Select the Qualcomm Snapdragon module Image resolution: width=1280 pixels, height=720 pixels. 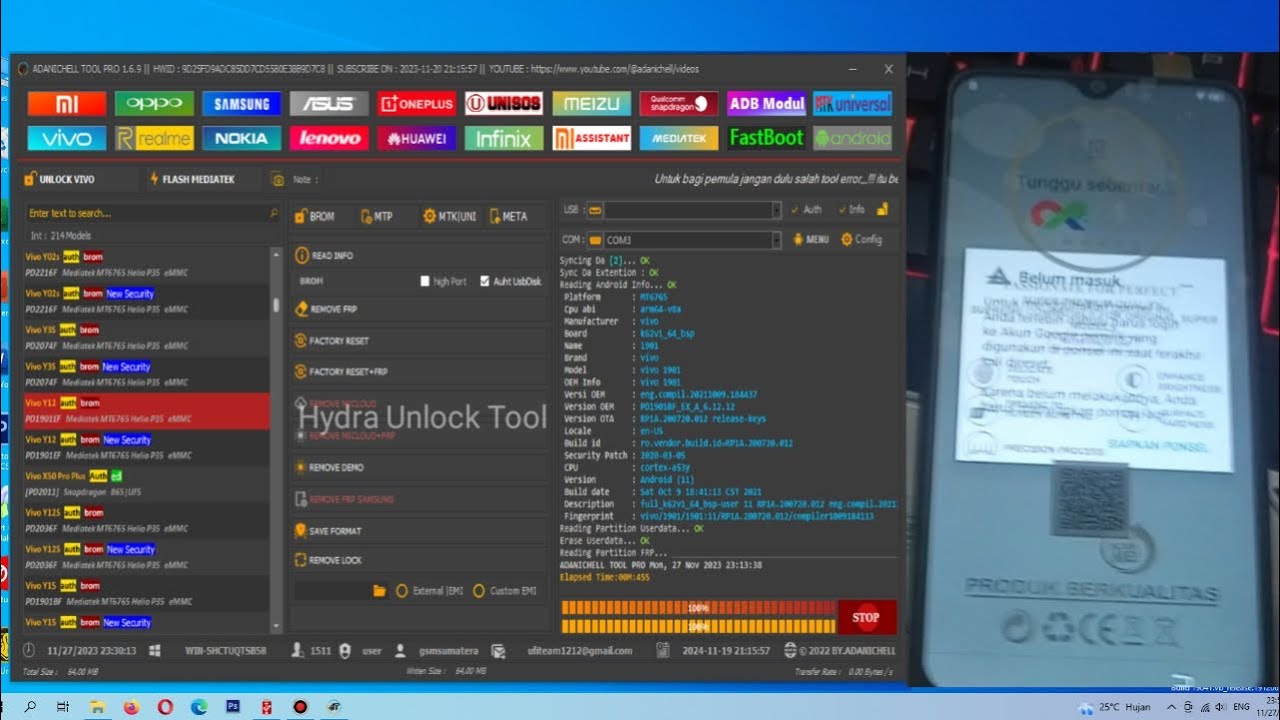tap(679, 103)
